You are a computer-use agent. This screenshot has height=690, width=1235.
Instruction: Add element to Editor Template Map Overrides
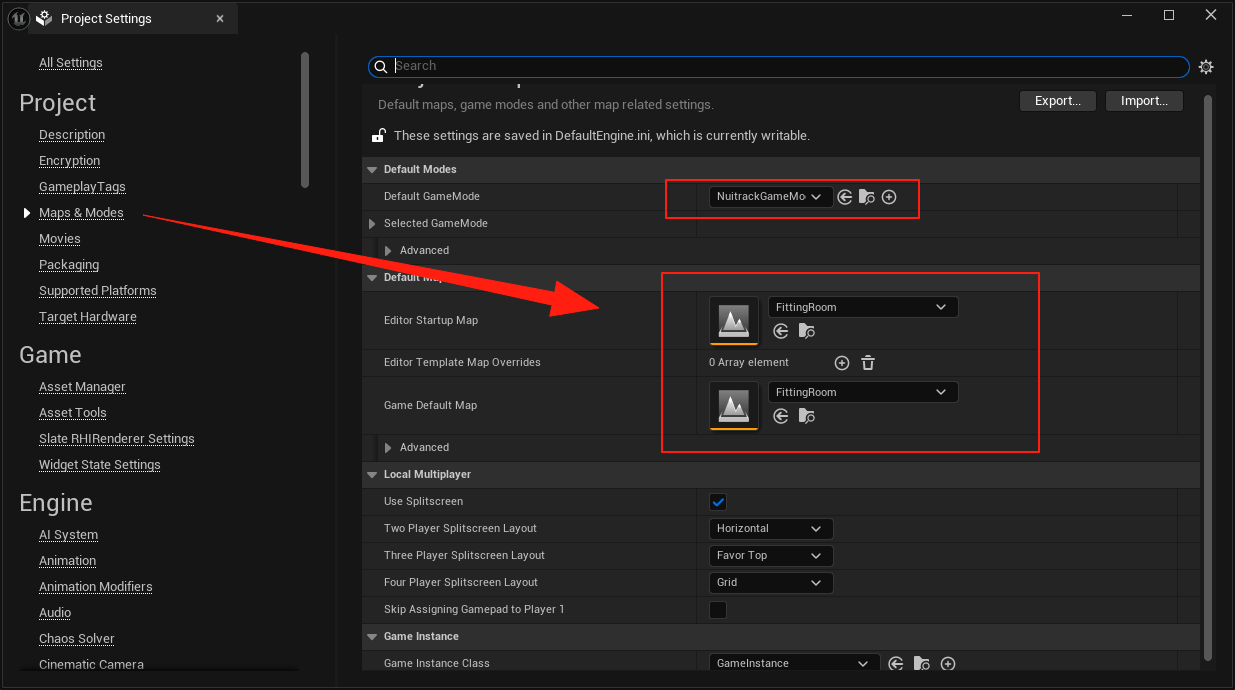pyautogui.click(x=842, y=363)
